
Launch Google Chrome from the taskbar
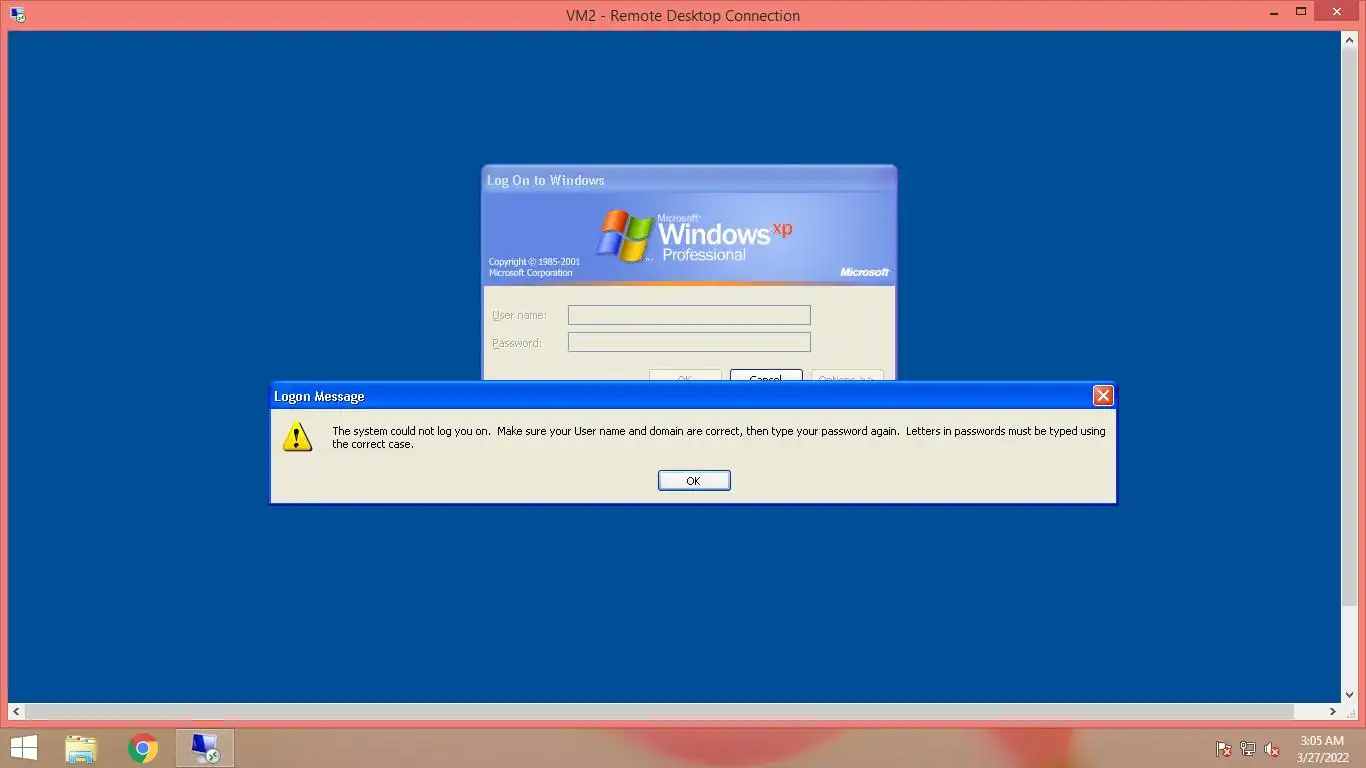point(143,748)
